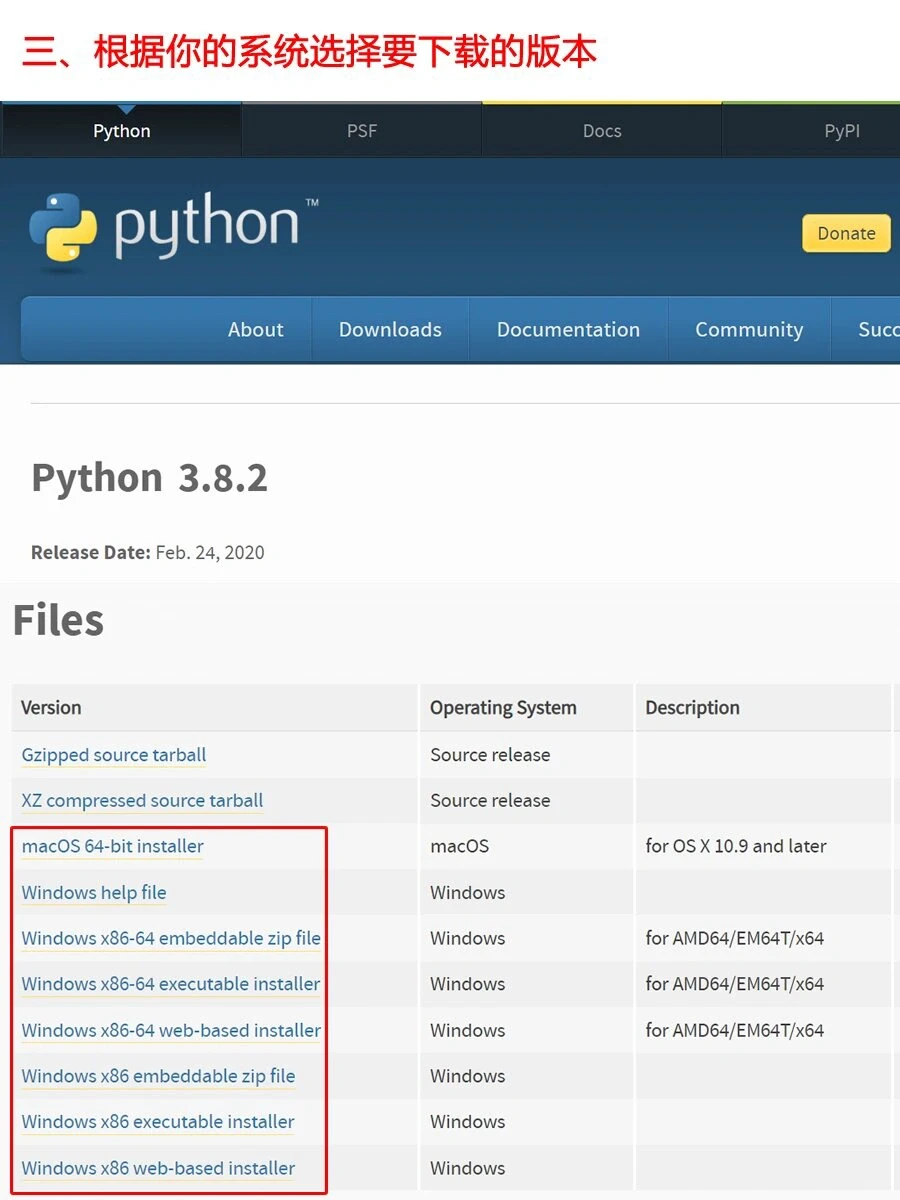Open the Documentation menu
Screen dimensions: 900x1200
(568, 329)
